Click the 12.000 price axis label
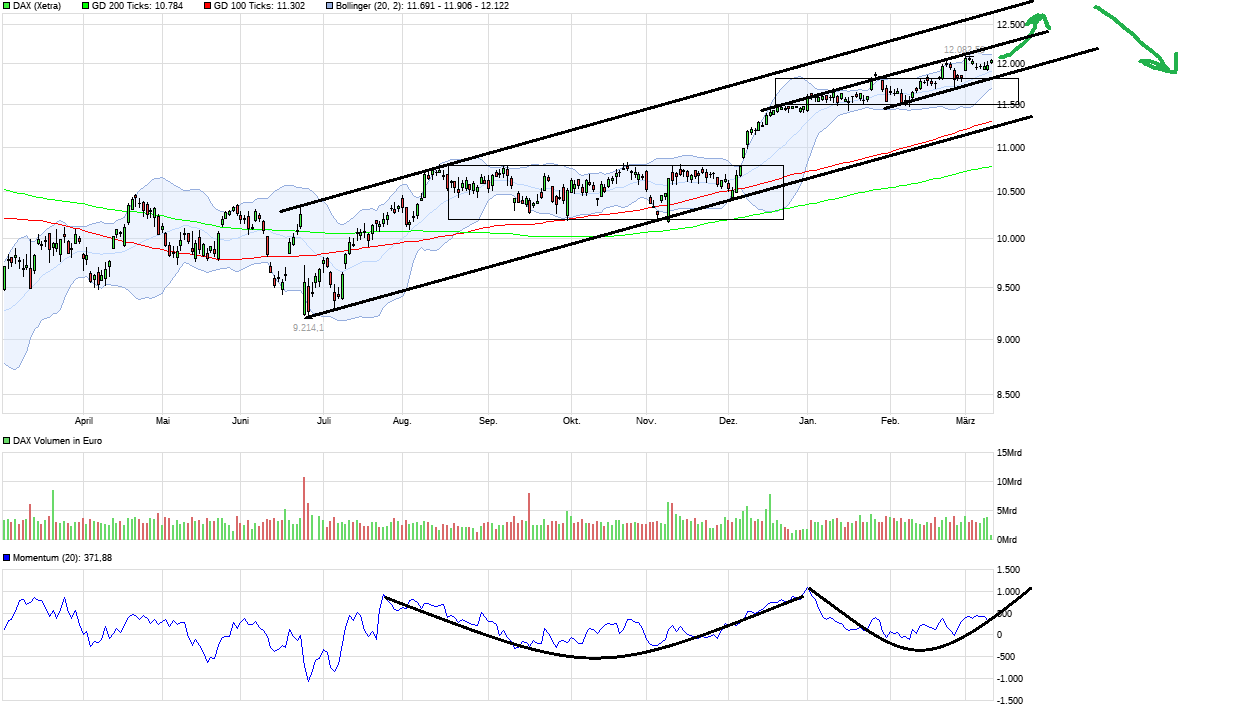Viewport: 1239px width, 711px height. pyautogui.click(x=1011, y=64)
